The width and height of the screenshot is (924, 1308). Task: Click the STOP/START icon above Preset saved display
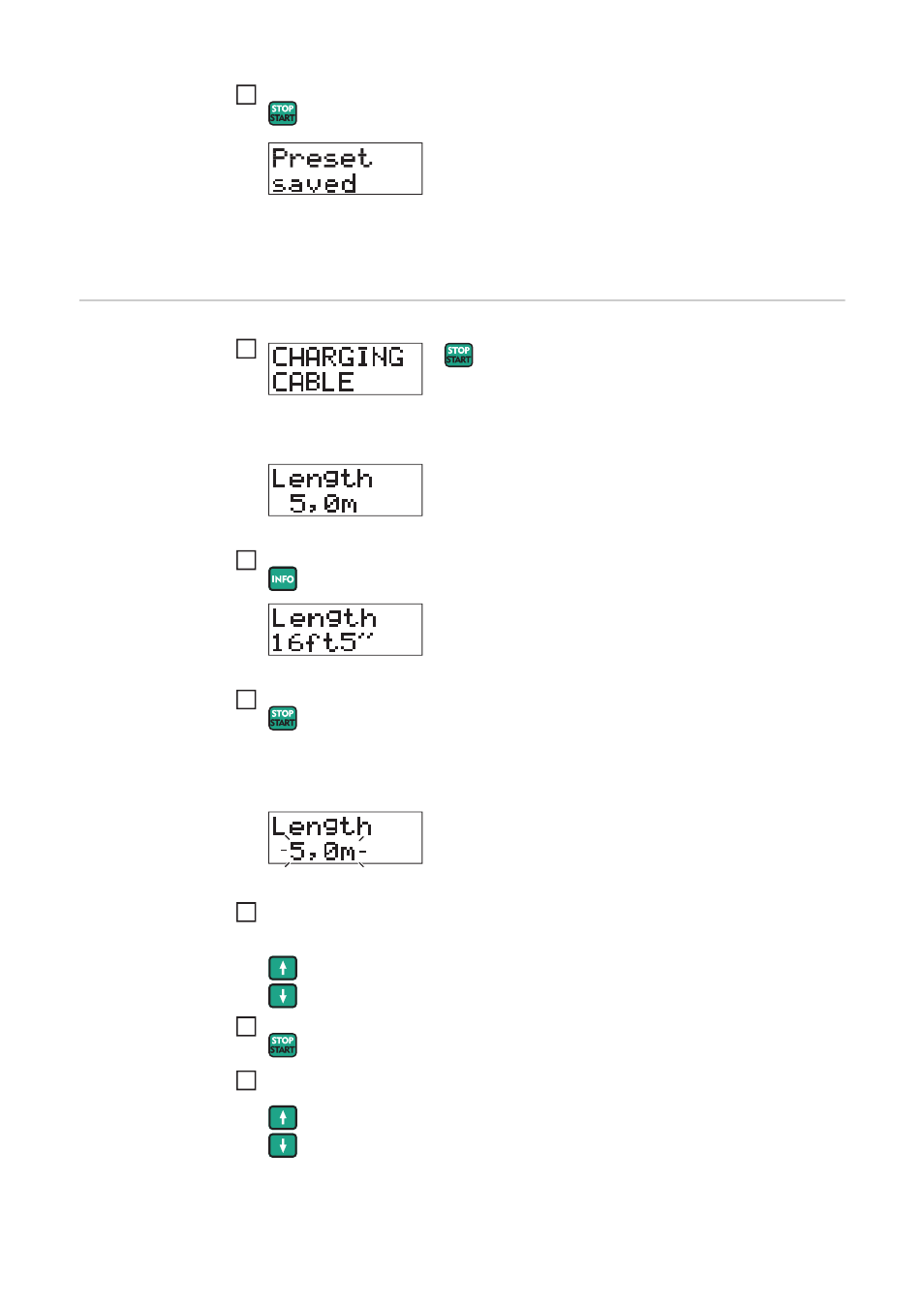coord(283,113)
